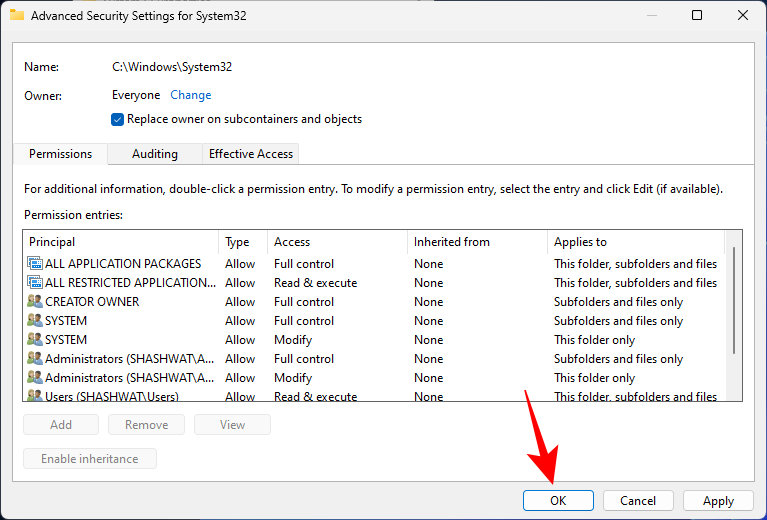Click the folder icon in title bar
This screenshot has height=520, width=767.
click(17, 16)
